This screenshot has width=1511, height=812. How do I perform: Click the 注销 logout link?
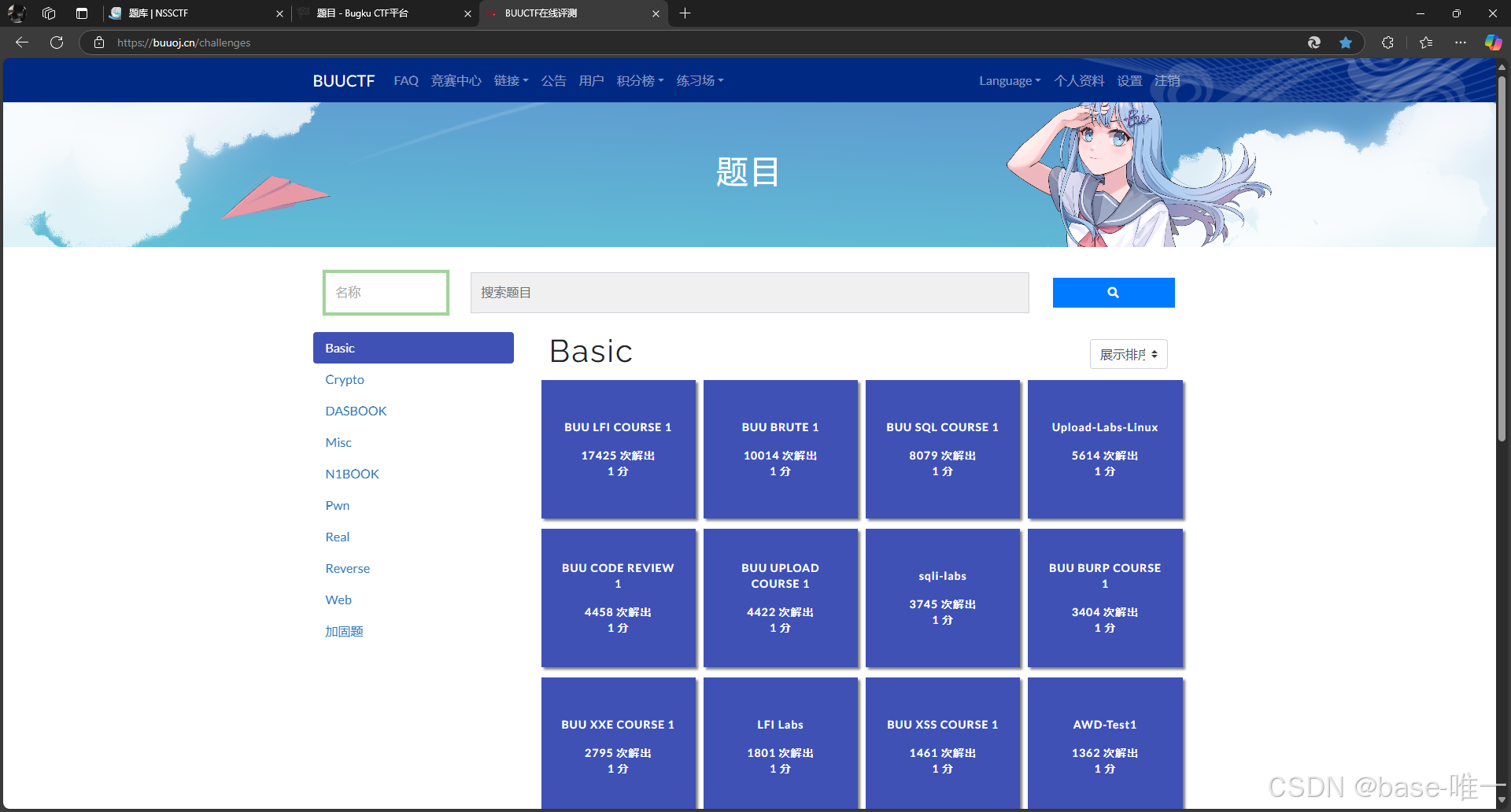click(1166, 80)
